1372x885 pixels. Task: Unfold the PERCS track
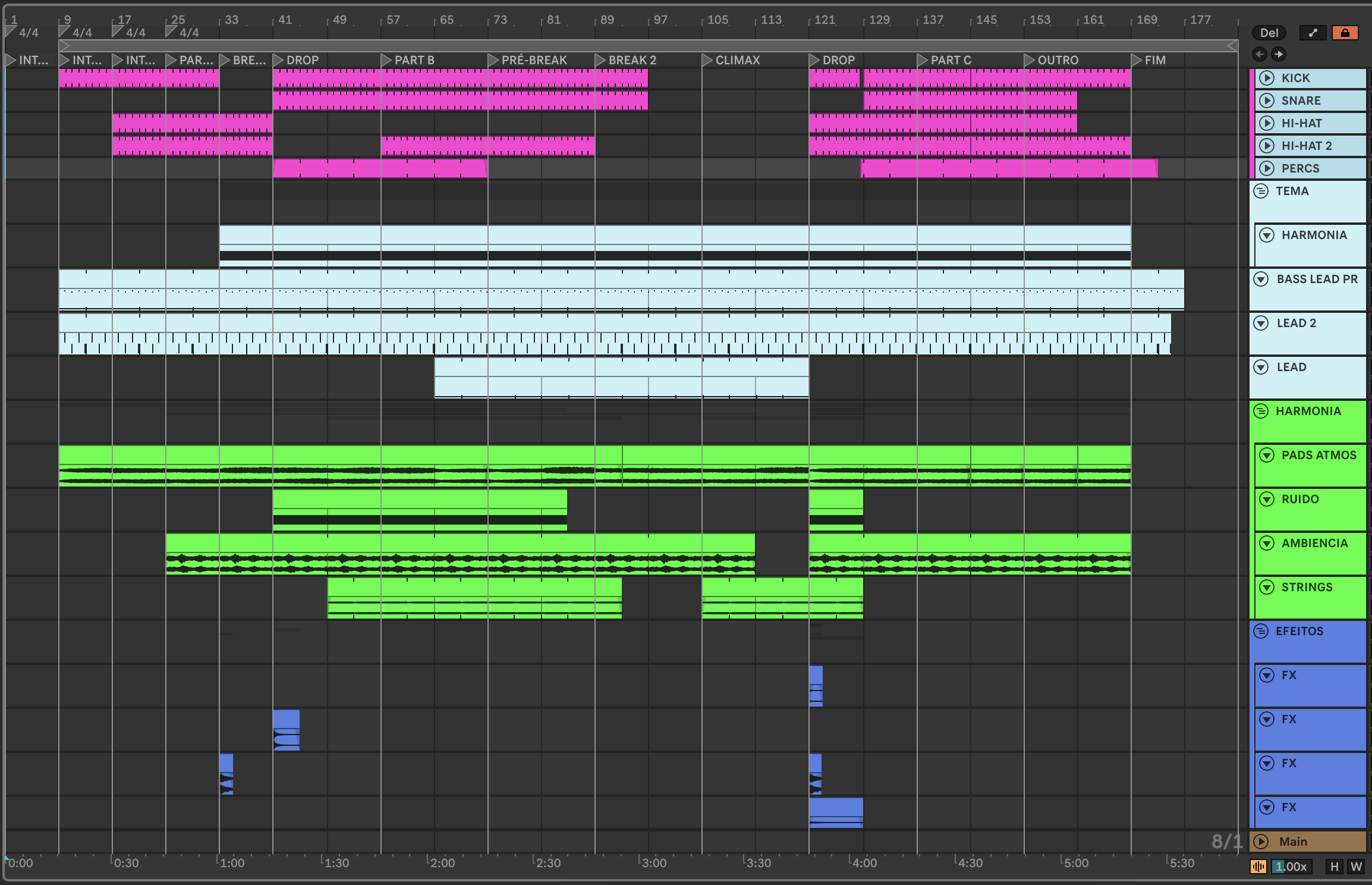pos(1267,168)
